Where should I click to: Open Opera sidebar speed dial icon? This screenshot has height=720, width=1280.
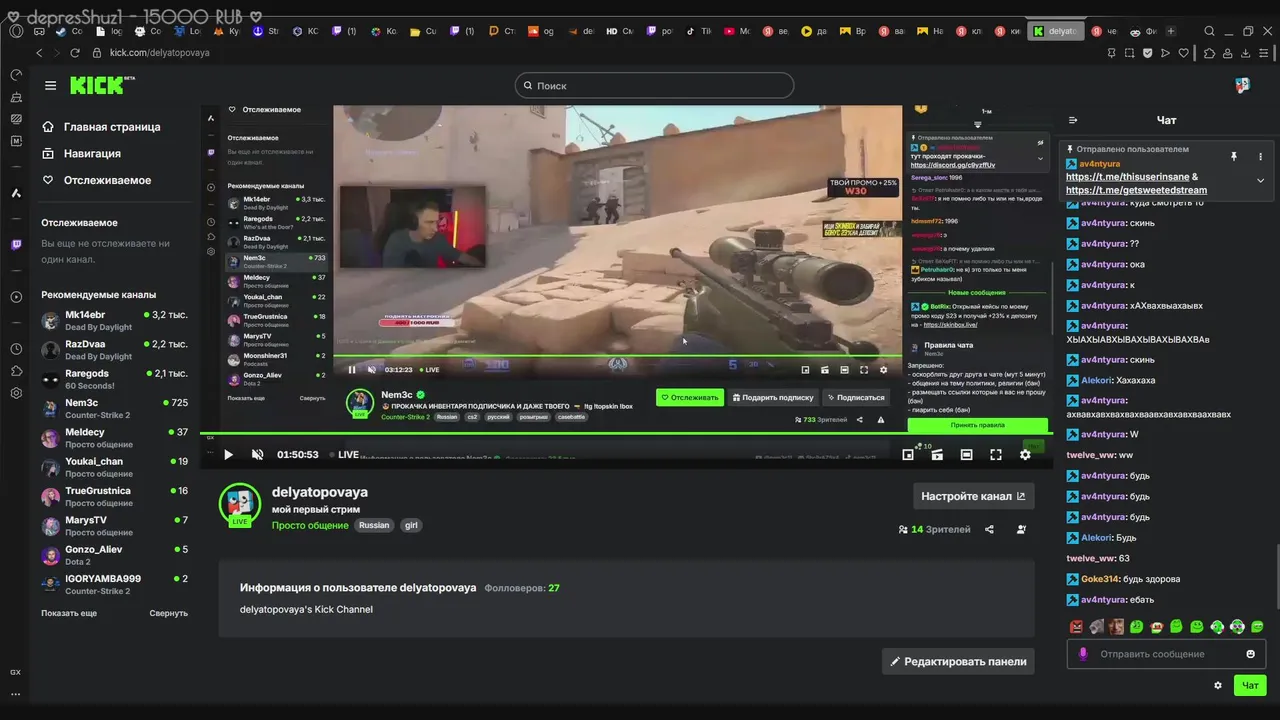tap(16, 75)
